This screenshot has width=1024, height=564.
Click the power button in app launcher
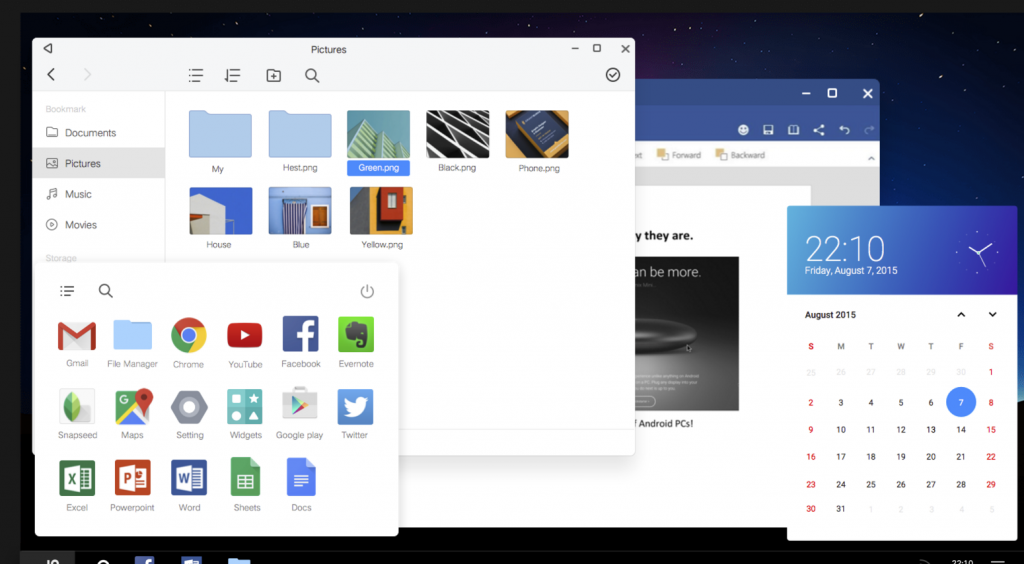coord(368,291)
